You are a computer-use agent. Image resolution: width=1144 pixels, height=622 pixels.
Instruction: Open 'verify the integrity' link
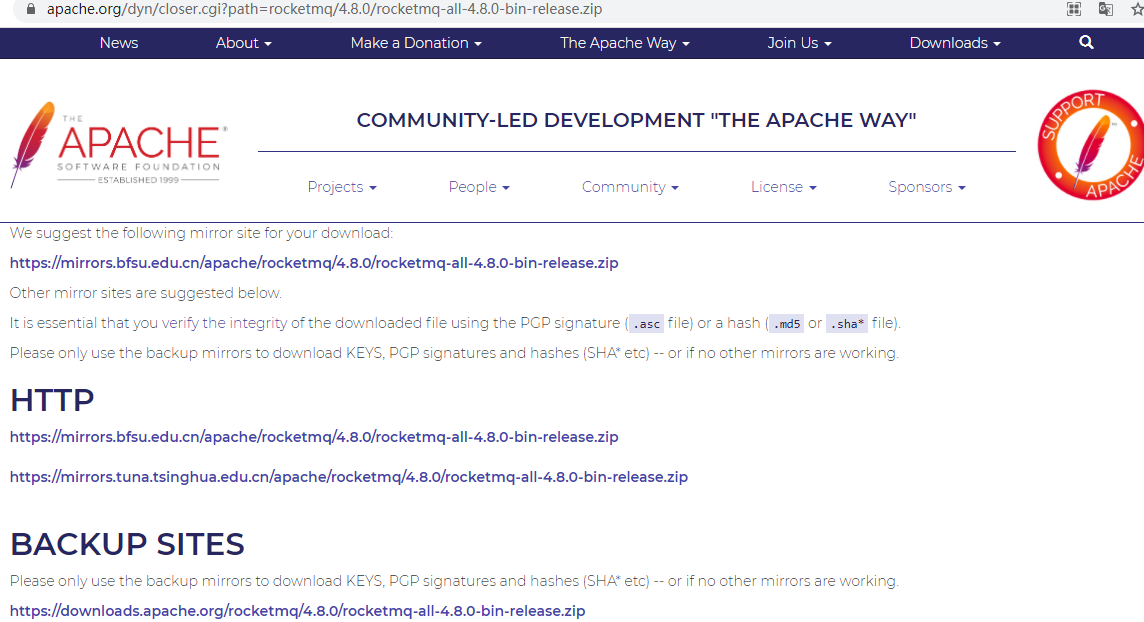click(225, 323)
